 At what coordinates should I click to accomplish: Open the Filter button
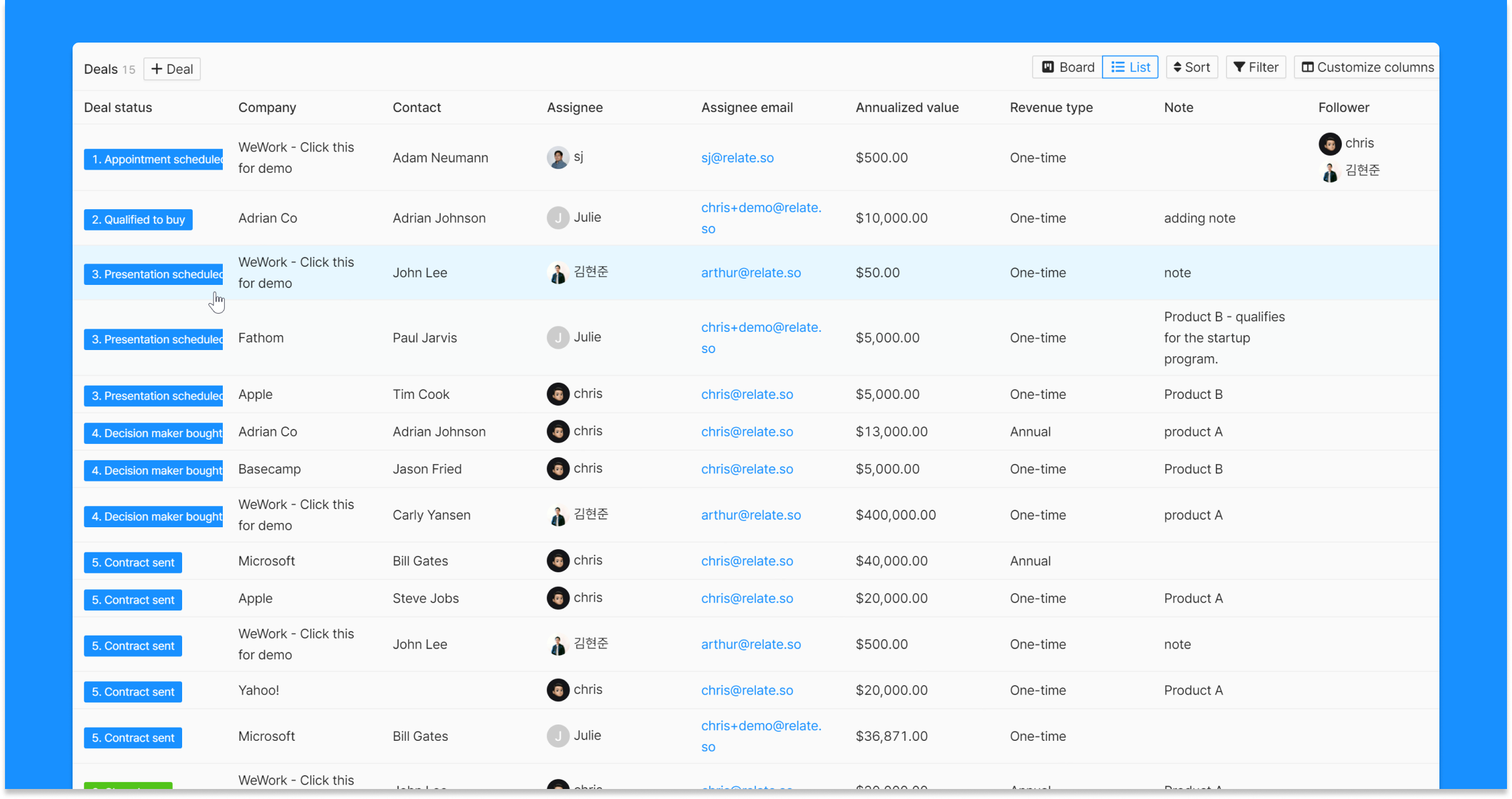[x=1255, y=67]
